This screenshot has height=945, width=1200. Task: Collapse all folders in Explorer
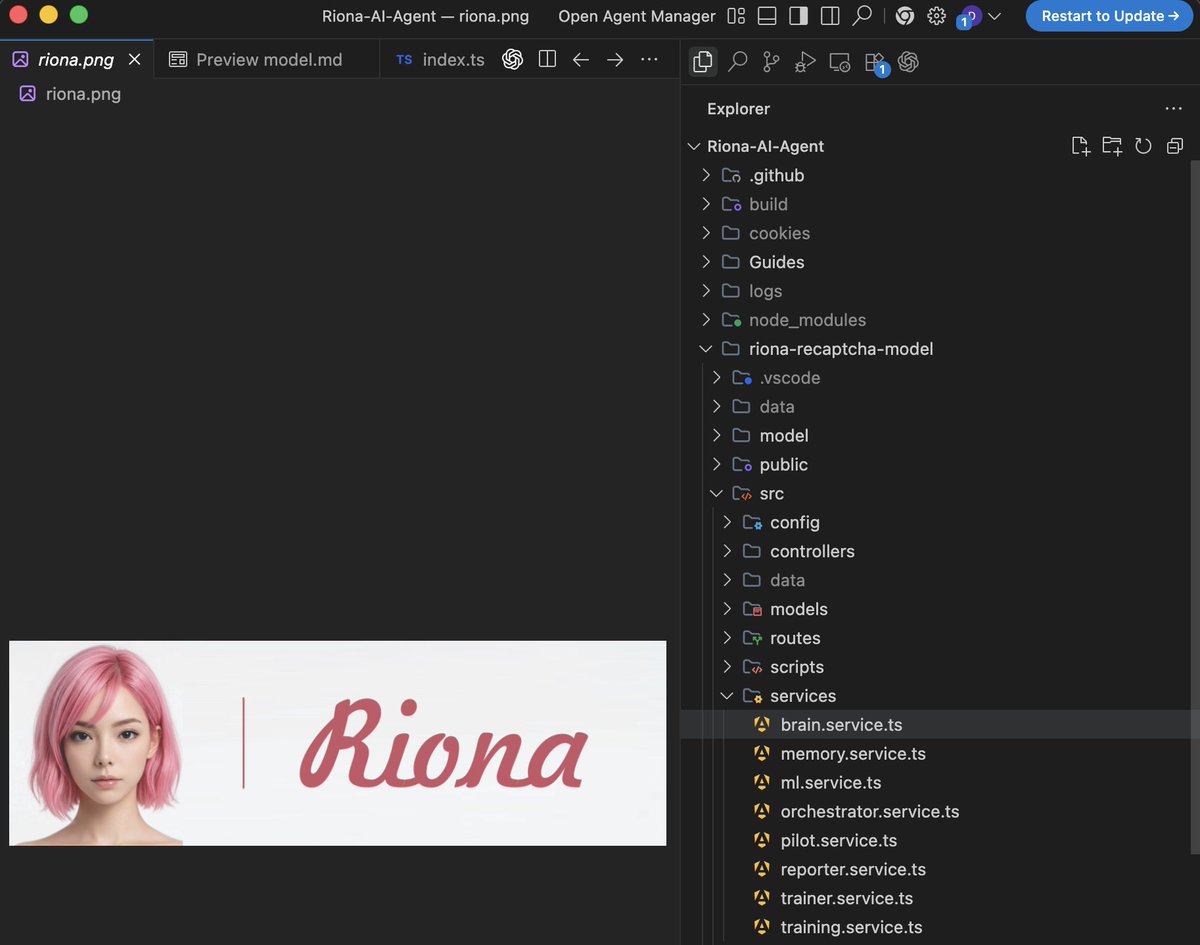pos(1175,146)
